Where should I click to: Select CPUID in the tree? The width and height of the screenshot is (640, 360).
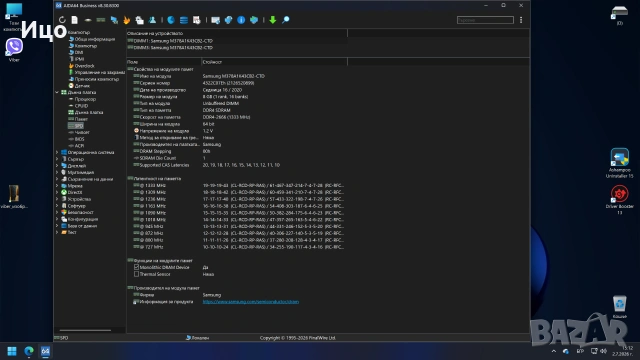click(78, 106)
